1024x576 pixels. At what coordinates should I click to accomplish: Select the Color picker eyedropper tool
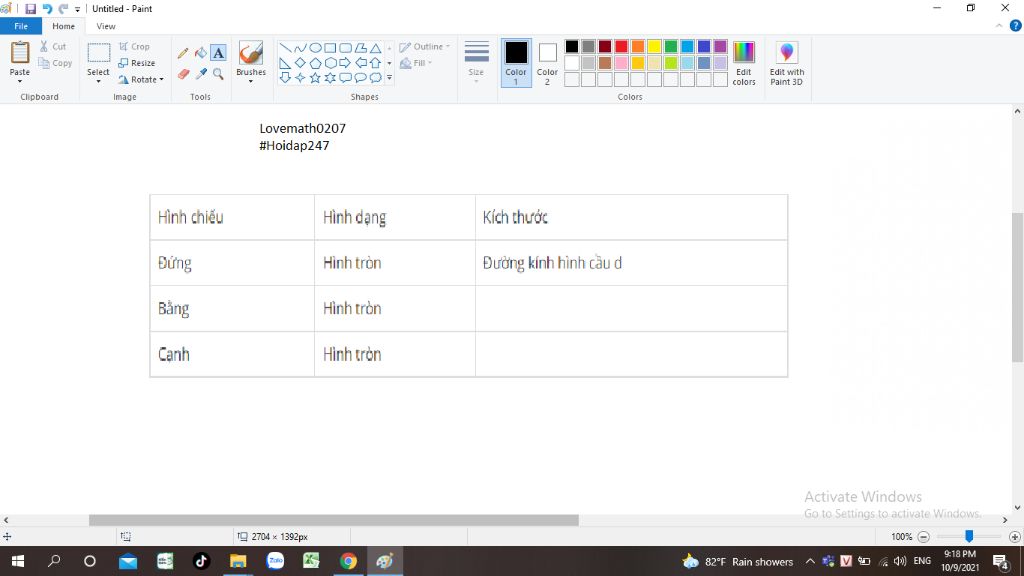click(x=200, y=74)
